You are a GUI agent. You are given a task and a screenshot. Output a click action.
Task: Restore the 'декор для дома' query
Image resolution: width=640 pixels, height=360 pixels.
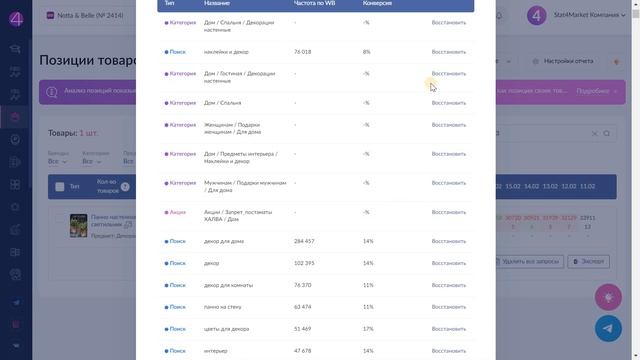tap(449, 241)
